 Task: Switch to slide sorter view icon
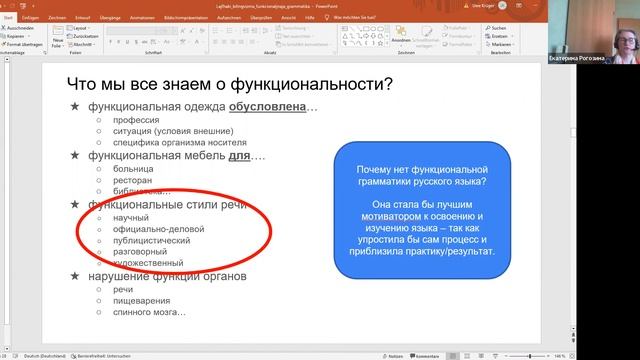pyautogui.click(x=467, y=356)
